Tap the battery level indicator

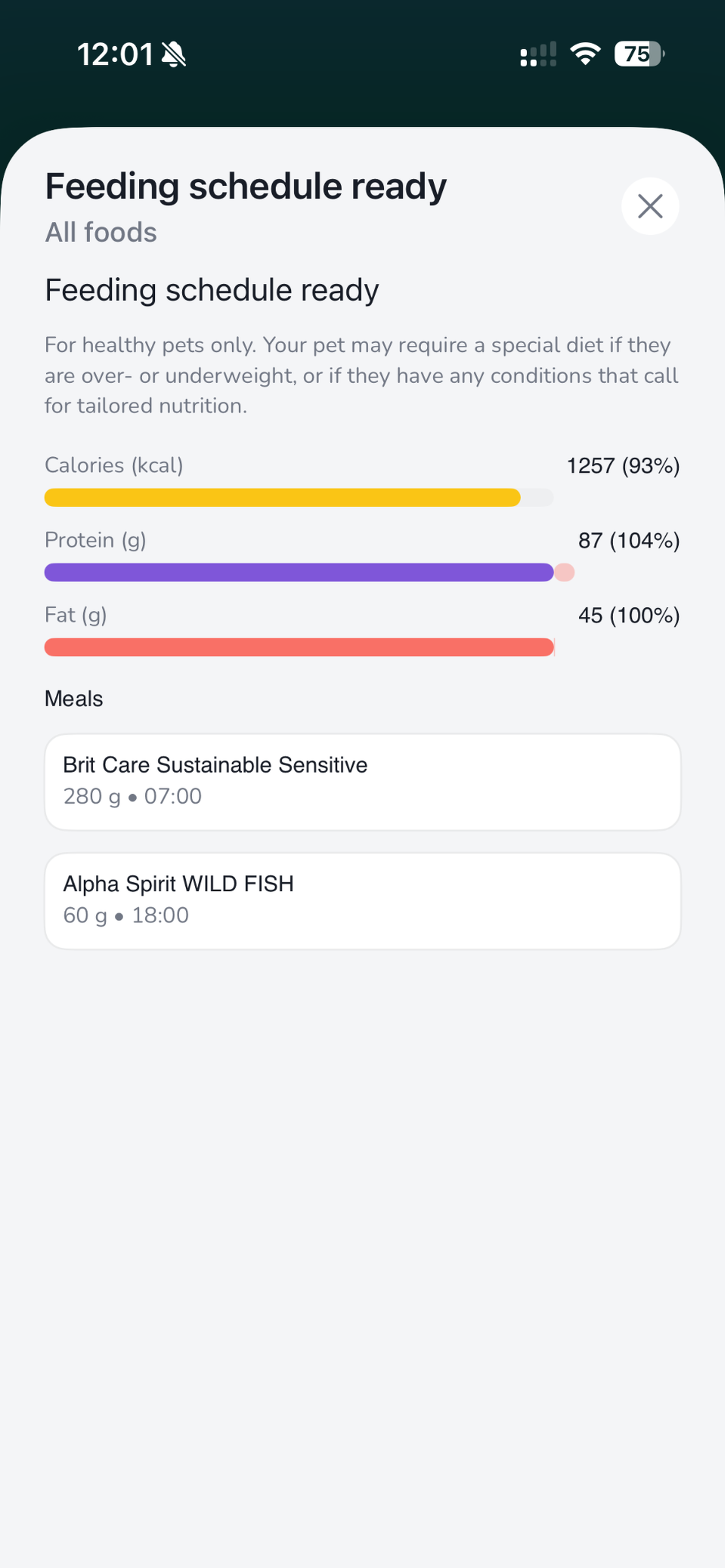coord(639,54)
